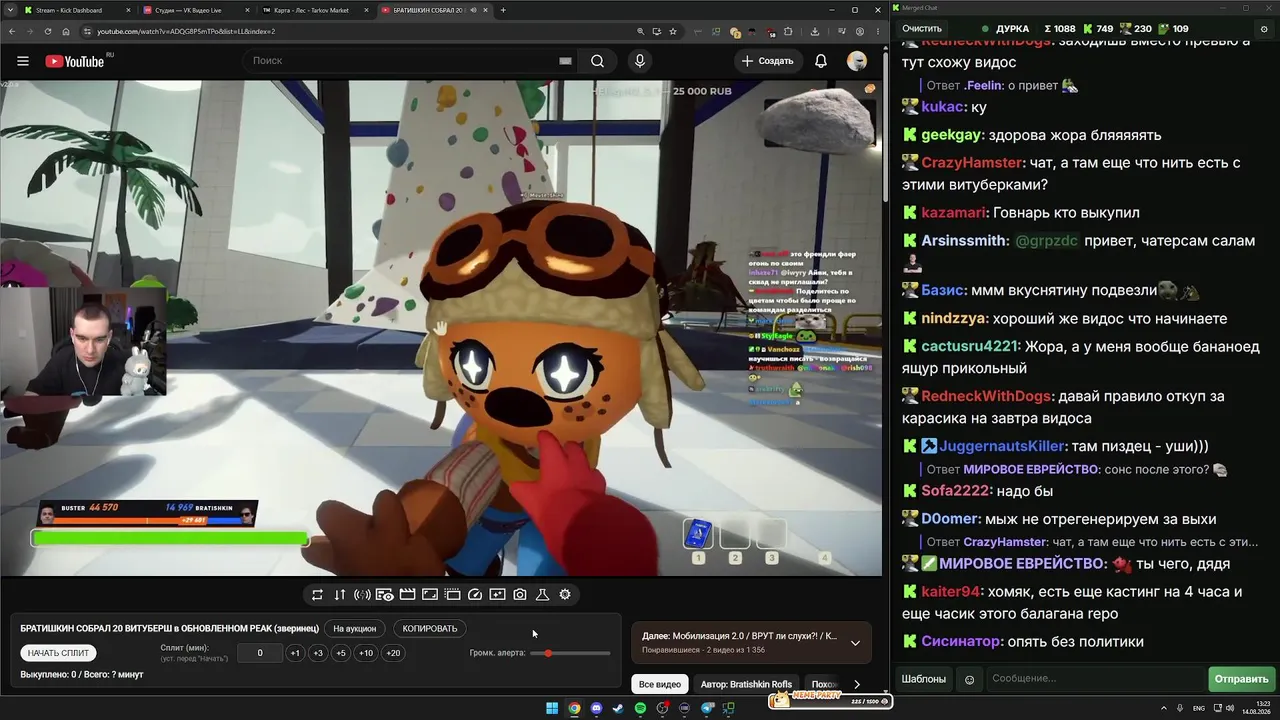Open Merged Chat settings gear
Screen dimensions: 1280x720
click(x=1264, y=29)
